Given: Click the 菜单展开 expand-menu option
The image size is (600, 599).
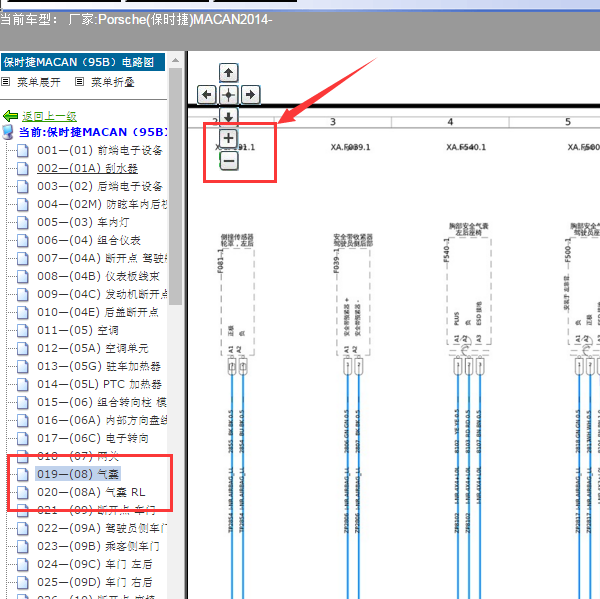Looking at the screenshot, I should pyautogui.click(x=38, y=82).
